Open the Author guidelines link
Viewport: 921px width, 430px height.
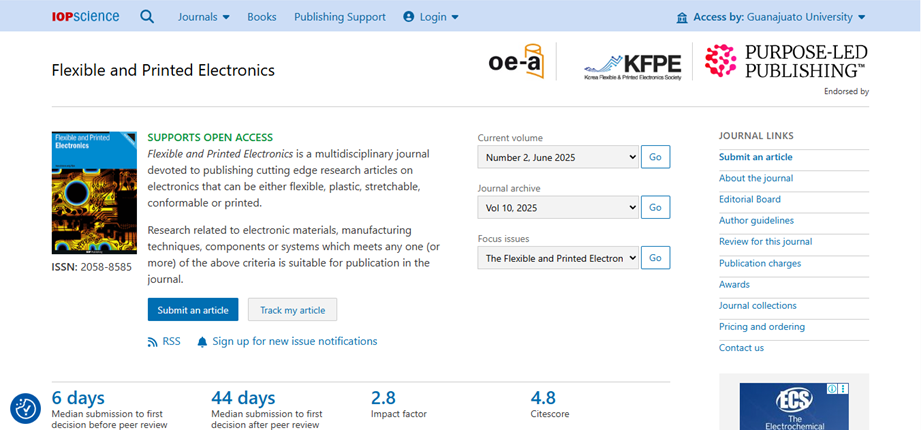click(x=757, y=220)
